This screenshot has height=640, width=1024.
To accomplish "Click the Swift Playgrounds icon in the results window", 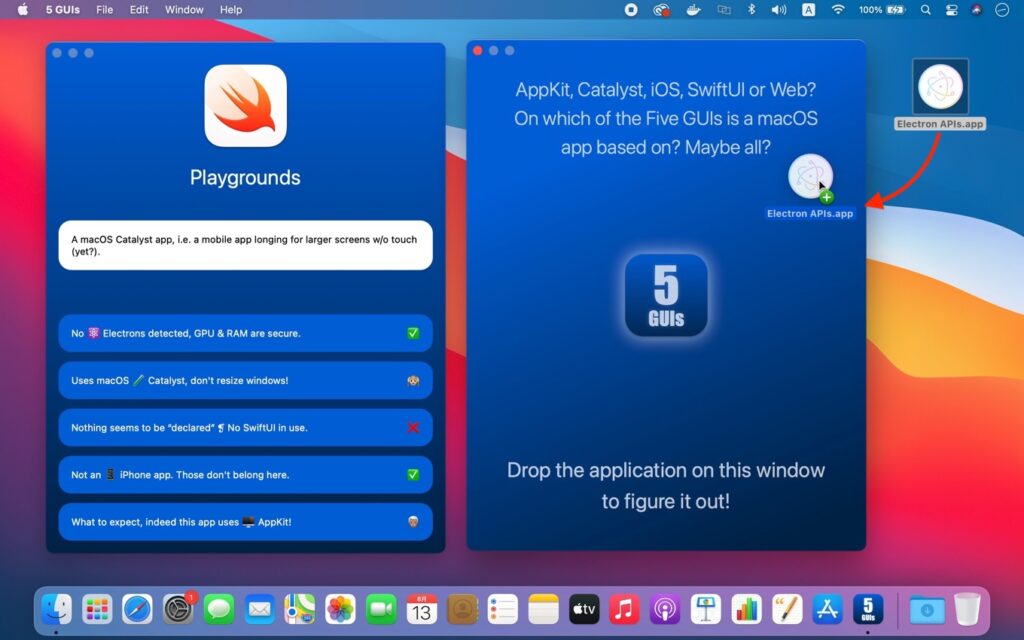I will pos(244,105).
